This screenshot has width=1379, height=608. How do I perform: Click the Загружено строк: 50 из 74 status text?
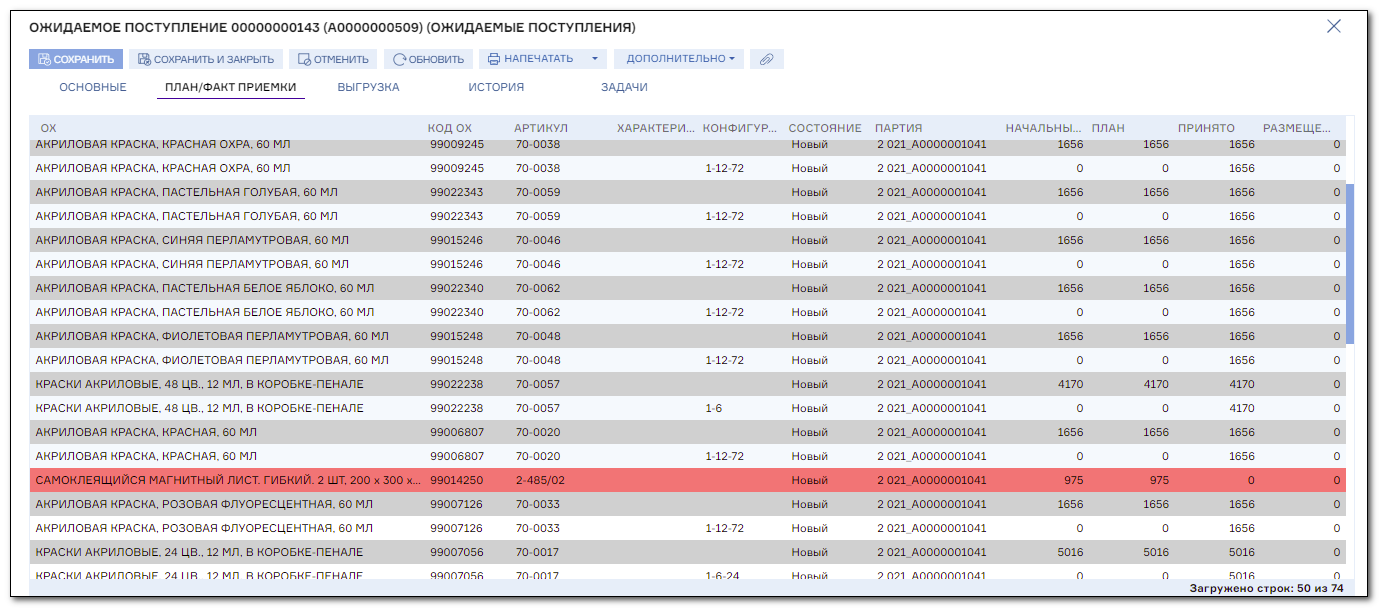point(1266,588)
